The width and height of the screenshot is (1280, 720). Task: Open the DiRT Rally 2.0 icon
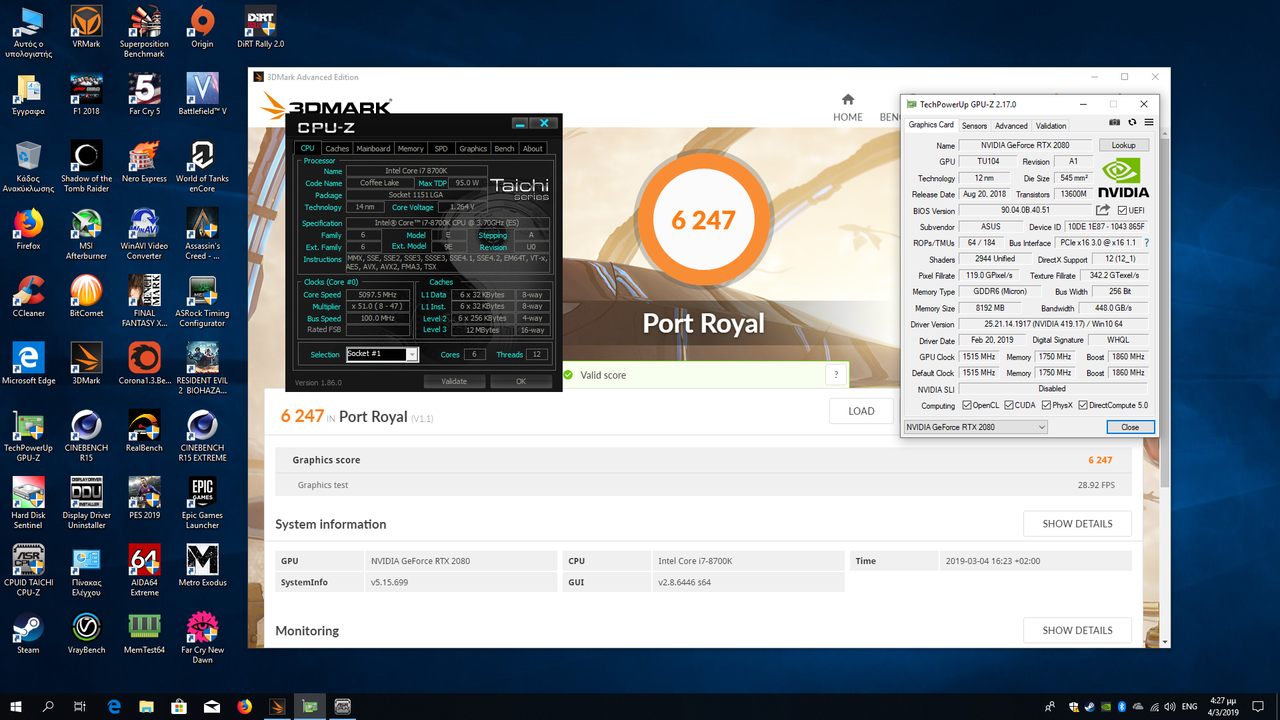260,27
